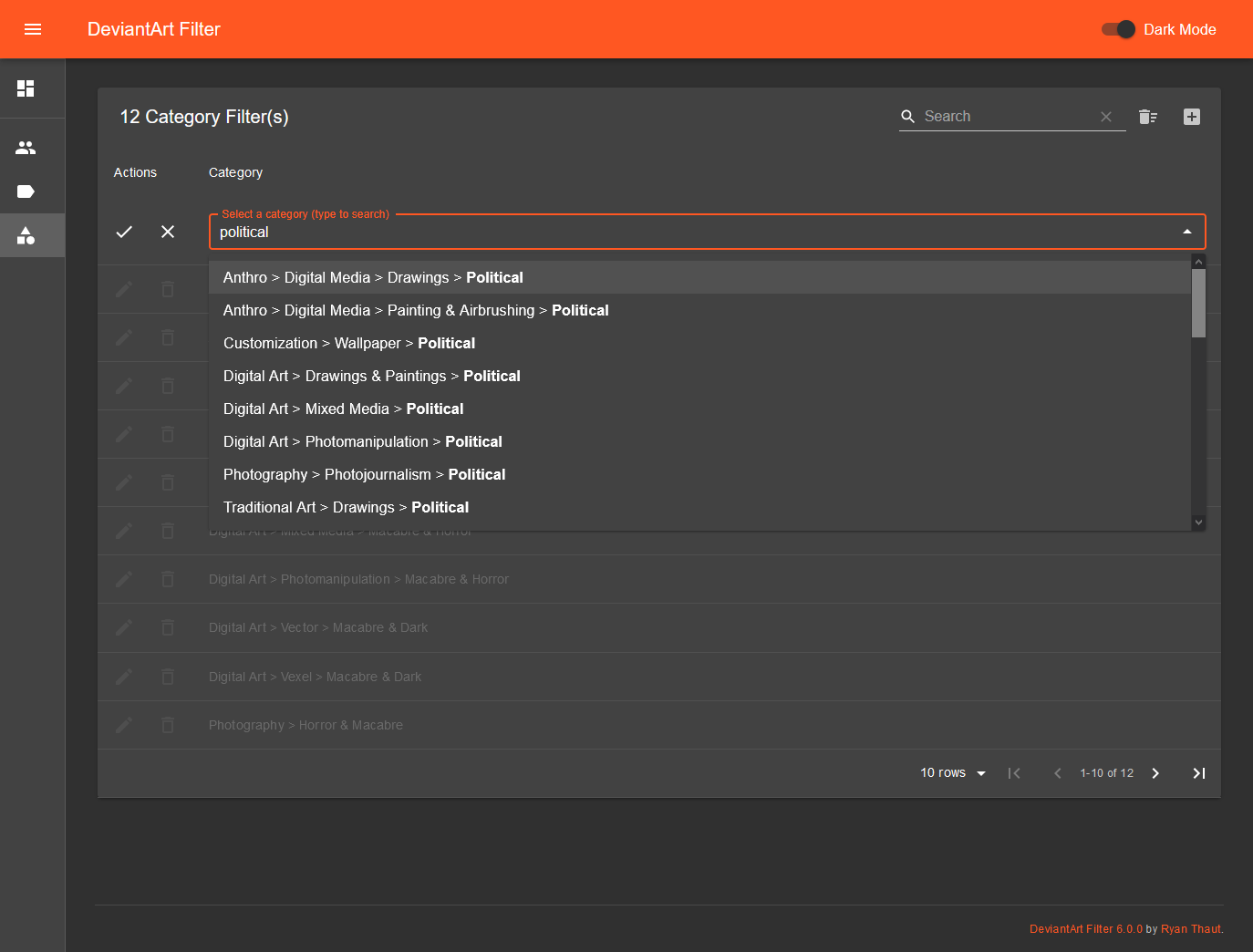Go to last page of filters
The height and width of the screenshot is (952, 1253).
[x=1199, y=773]
